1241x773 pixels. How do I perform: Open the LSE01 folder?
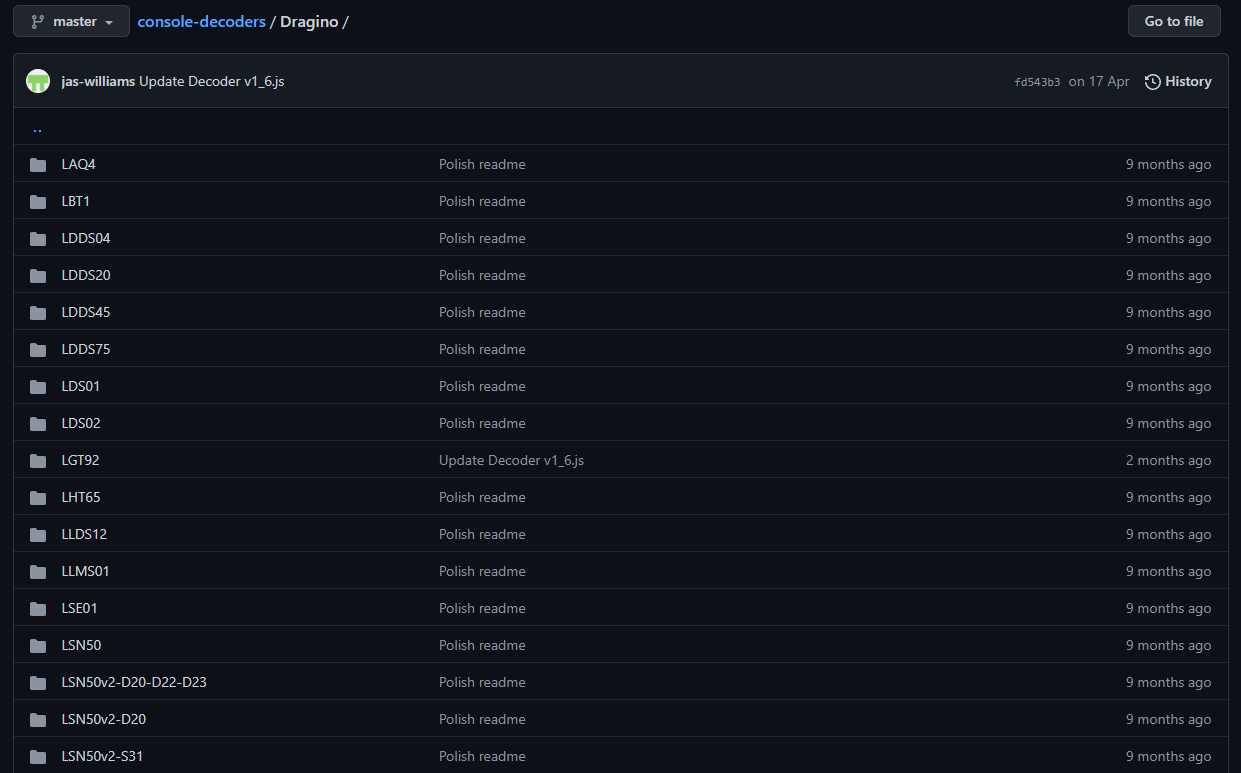tap(79, 608)
